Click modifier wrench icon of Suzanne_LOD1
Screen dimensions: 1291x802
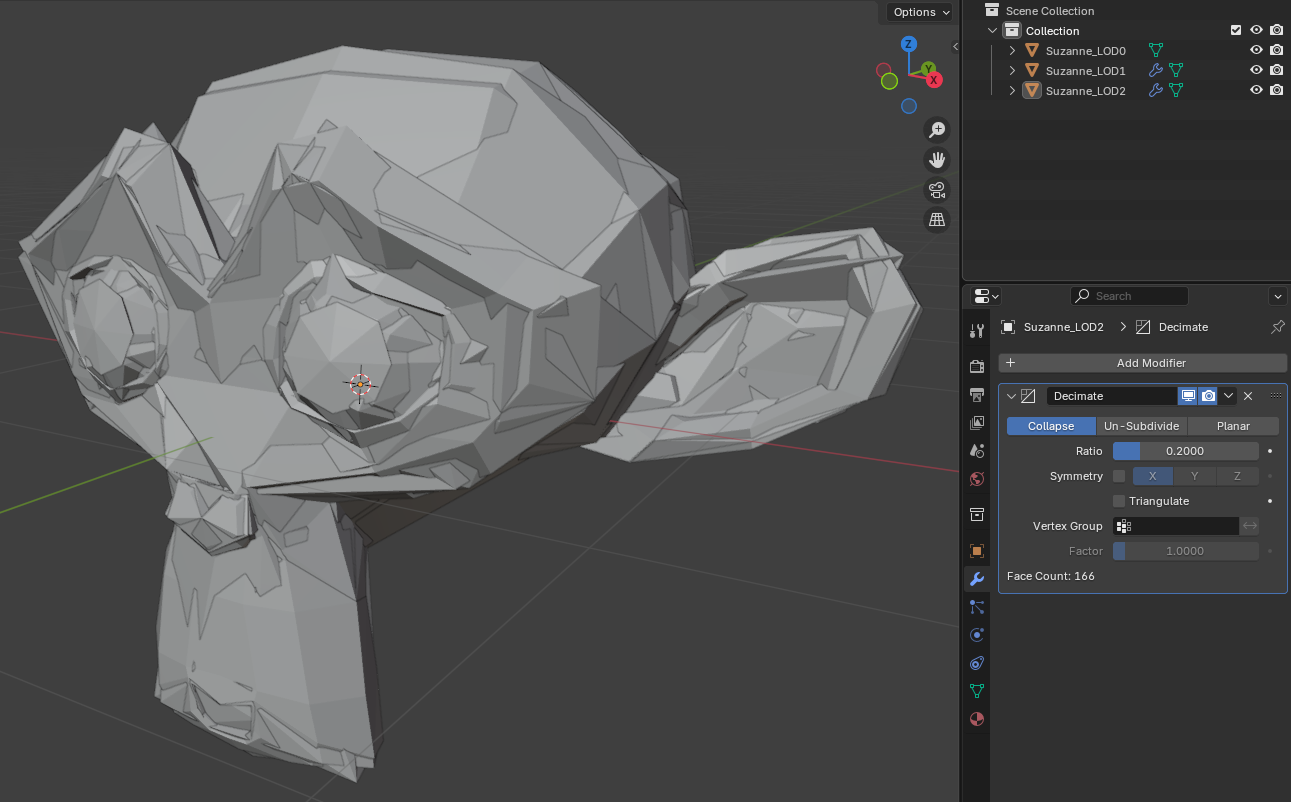coord(1156,70)
